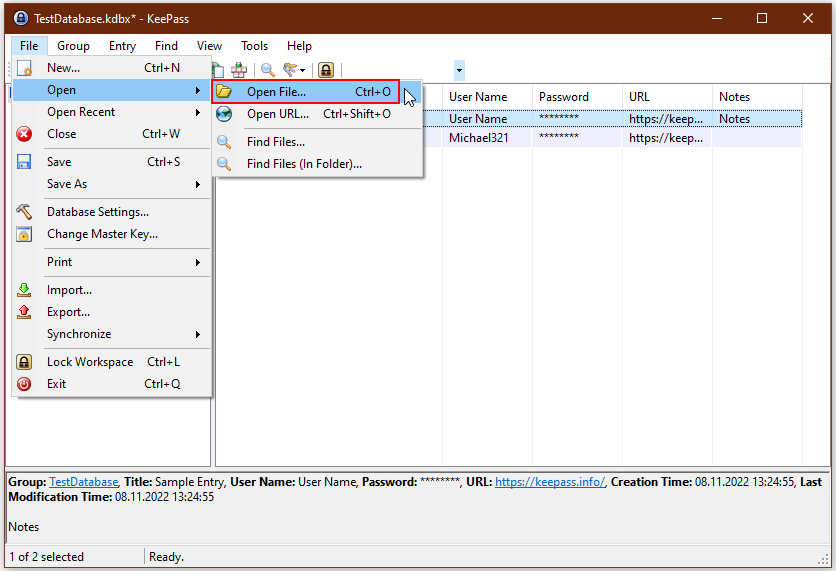The width and height of the screenshot is (836, 571).
Task: Click '1 of 2 selected' status text
Action: point(47,557)
